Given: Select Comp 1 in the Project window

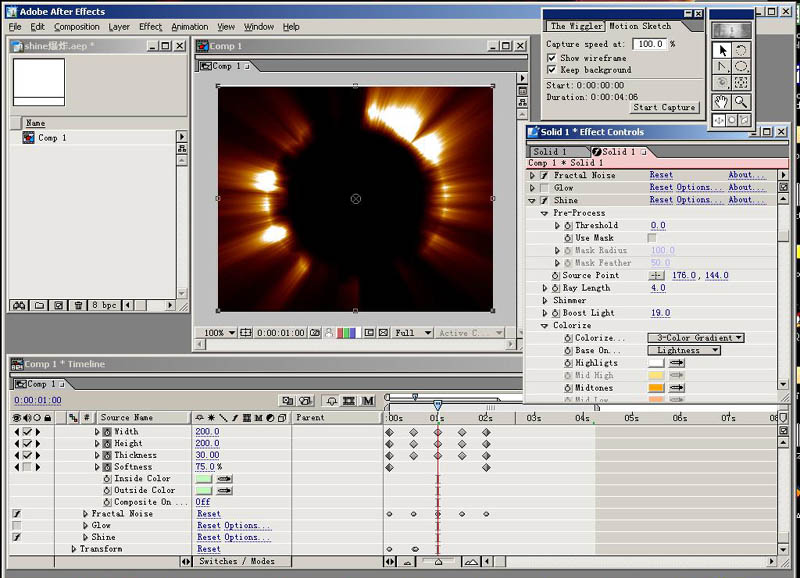Looking at the screenshot, I should 52,138.
